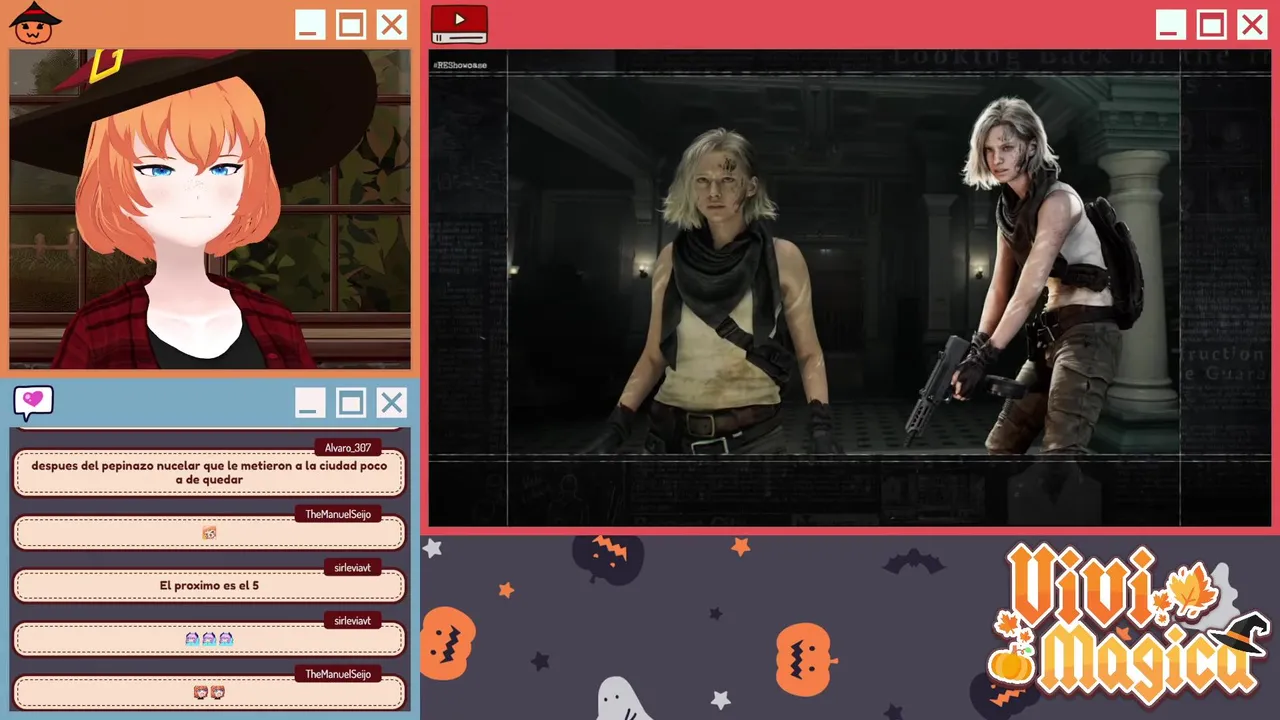Click the pumpkin witch icon in webcam window
Screen dimensions: 1280x720
(34, 23)
